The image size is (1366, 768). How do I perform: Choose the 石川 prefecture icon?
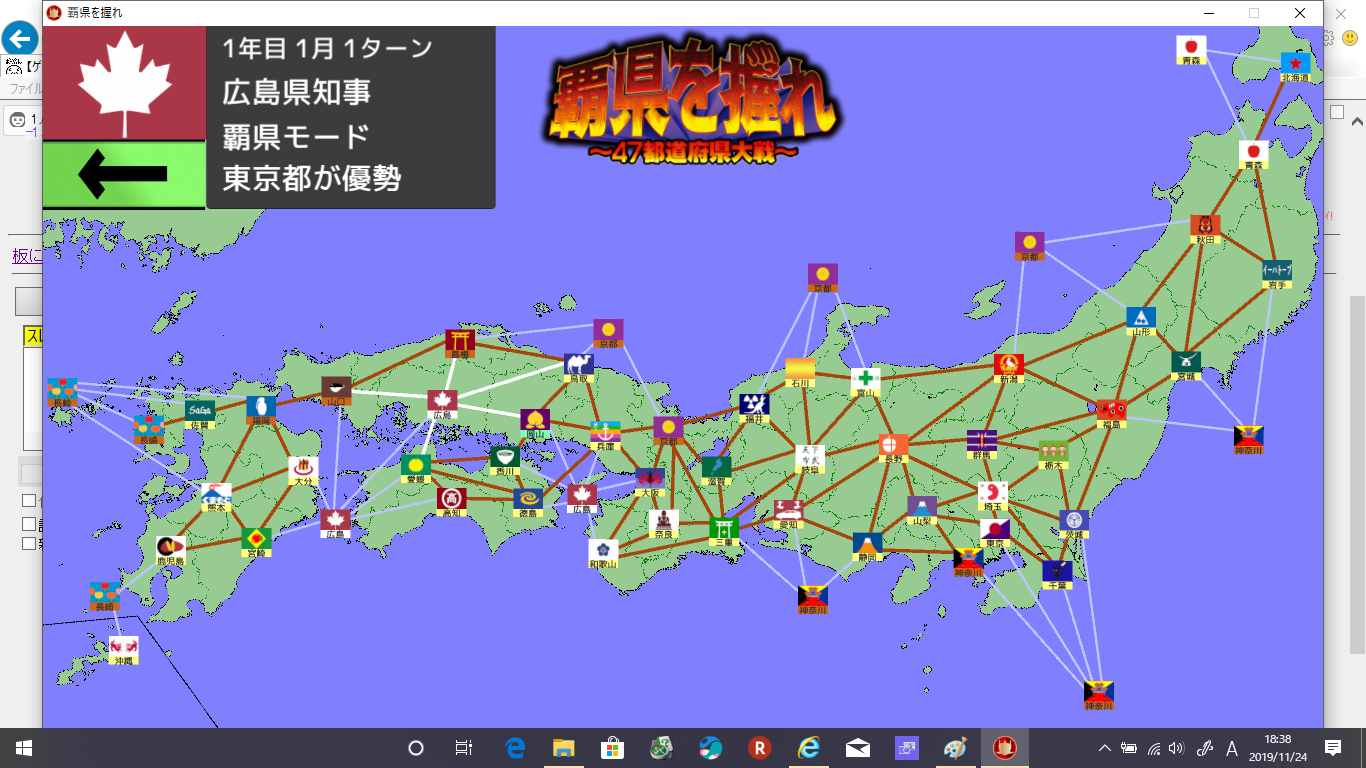click(800, 373)
